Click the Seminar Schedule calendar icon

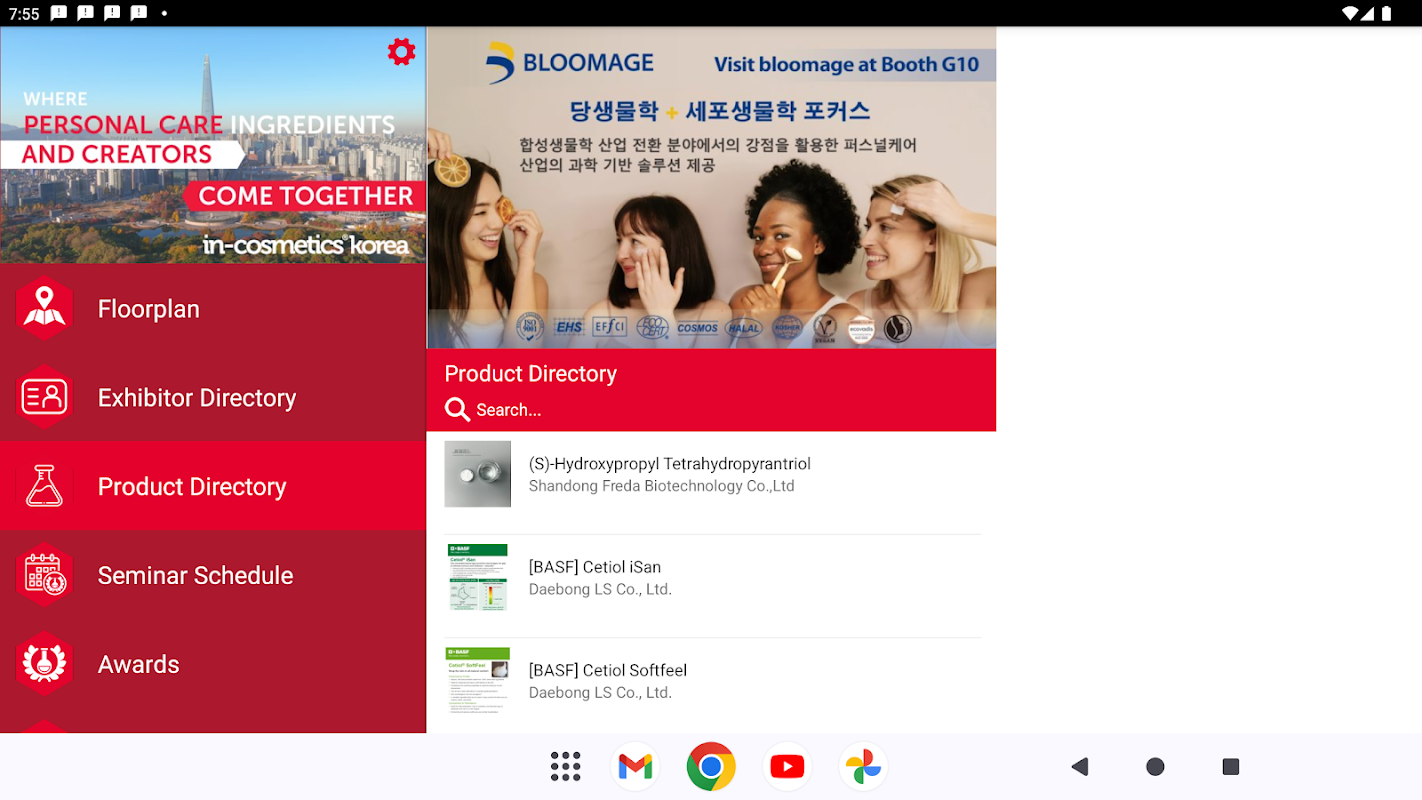click(x=45, y=575)
